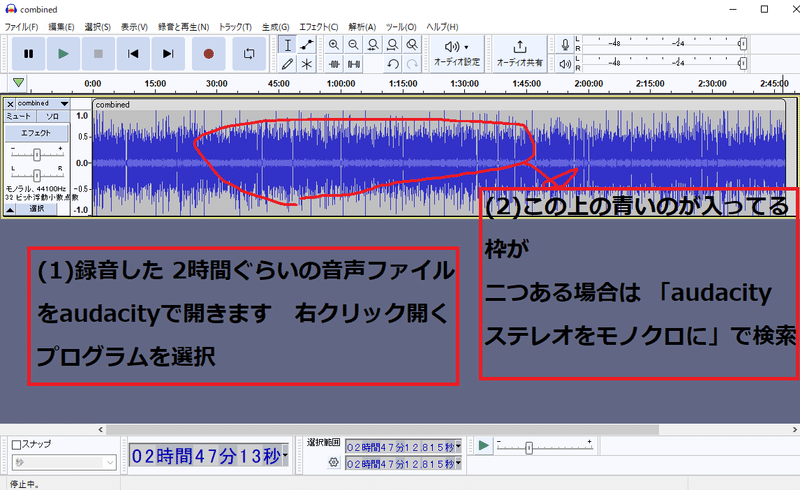
Task: Click the play-at-speed green button
Action: pos(483,446)
